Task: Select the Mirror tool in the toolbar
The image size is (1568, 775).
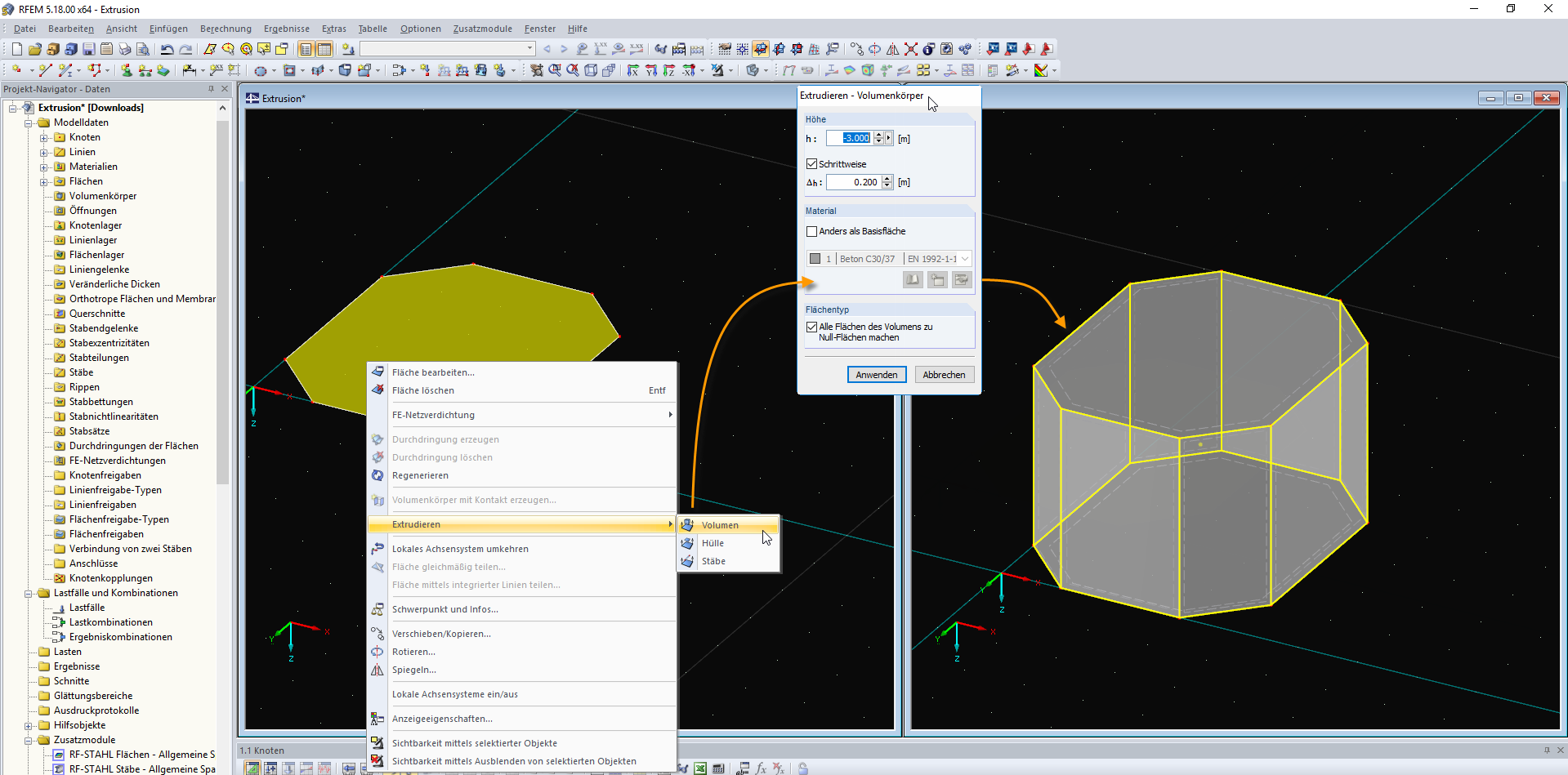Action: coord(892,49)
